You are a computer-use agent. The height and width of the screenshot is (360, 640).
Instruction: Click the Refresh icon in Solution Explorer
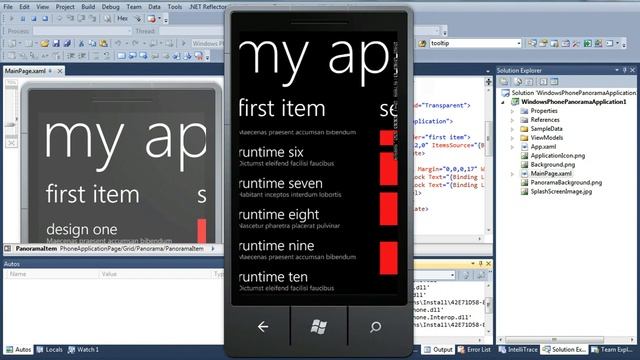tap(529, 82)
